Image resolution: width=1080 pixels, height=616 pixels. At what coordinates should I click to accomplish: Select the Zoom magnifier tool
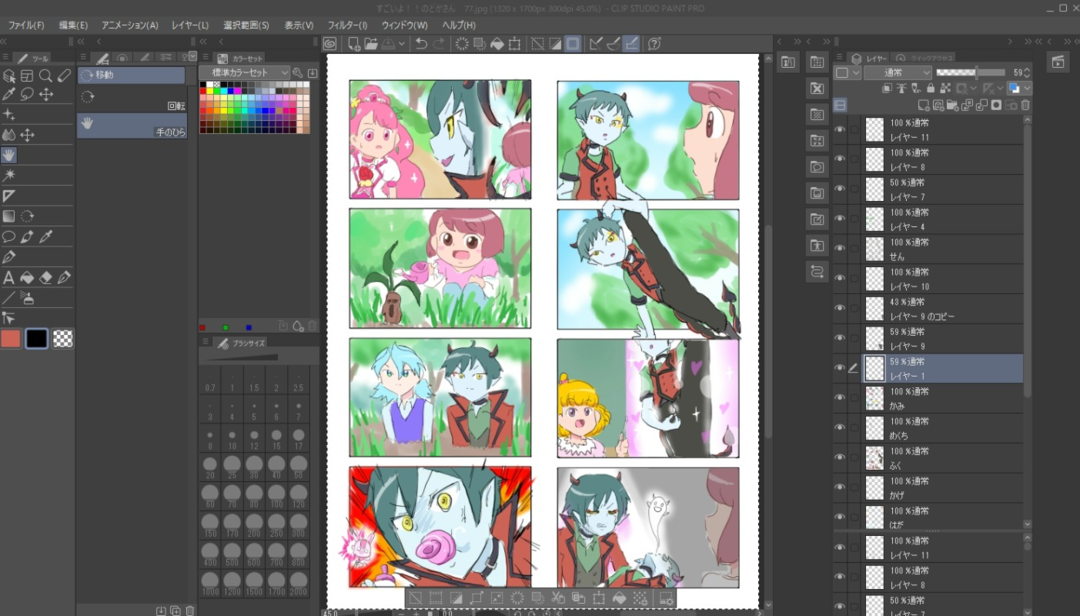(x=46, y=75)
